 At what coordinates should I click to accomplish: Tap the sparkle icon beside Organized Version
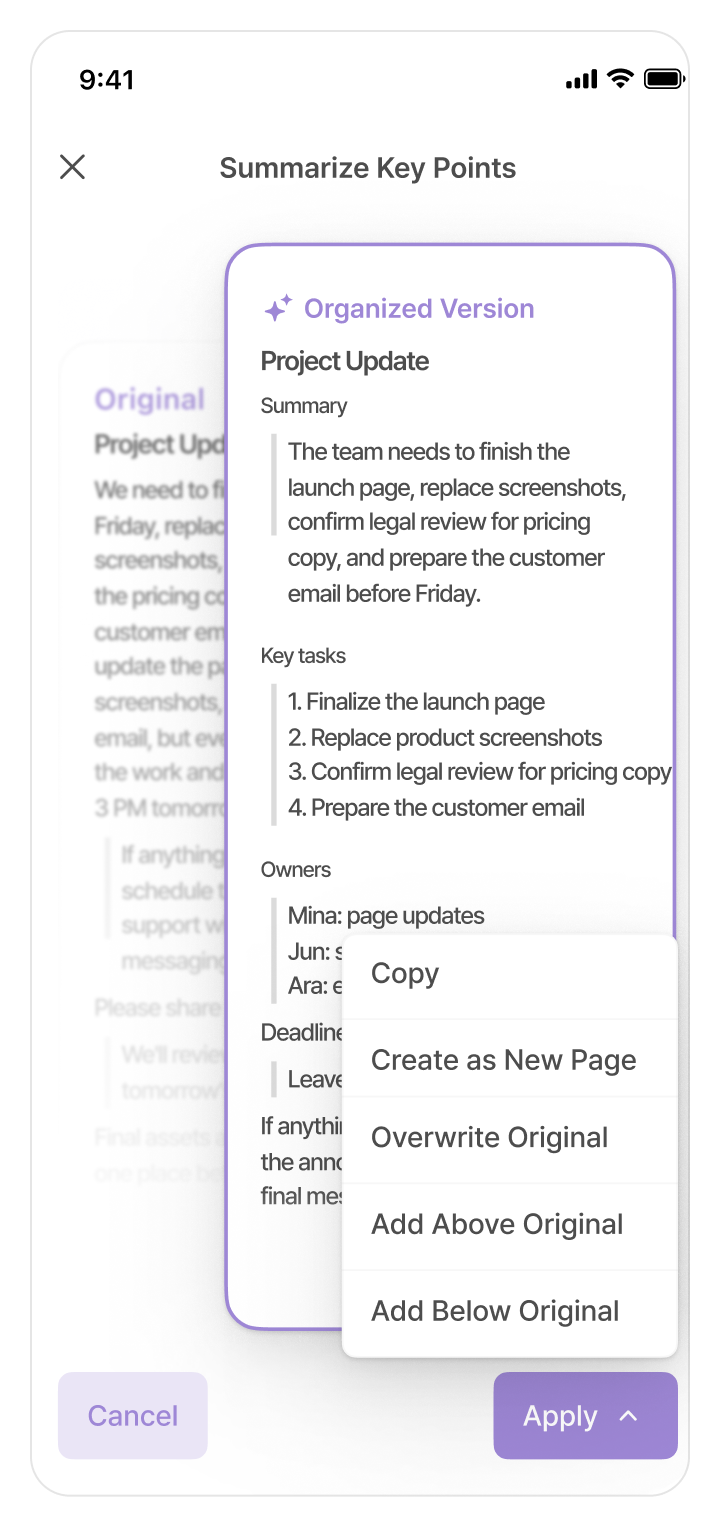[278, 309]
